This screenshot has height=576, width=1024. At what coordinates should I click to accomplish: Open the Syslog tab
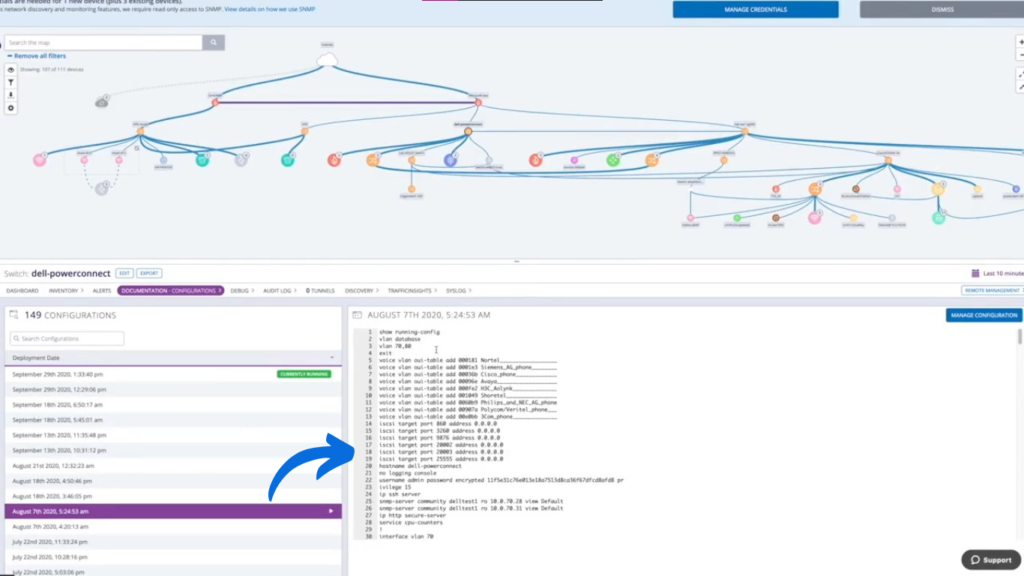tap(458, 291)
